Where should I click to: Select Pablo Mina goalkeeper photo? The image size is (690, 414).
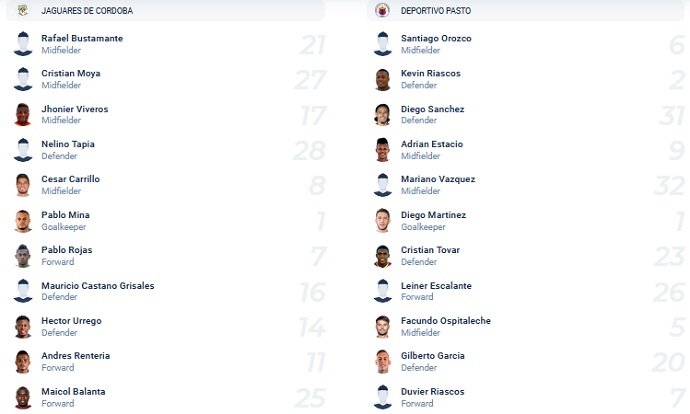[x=23, y=221]
